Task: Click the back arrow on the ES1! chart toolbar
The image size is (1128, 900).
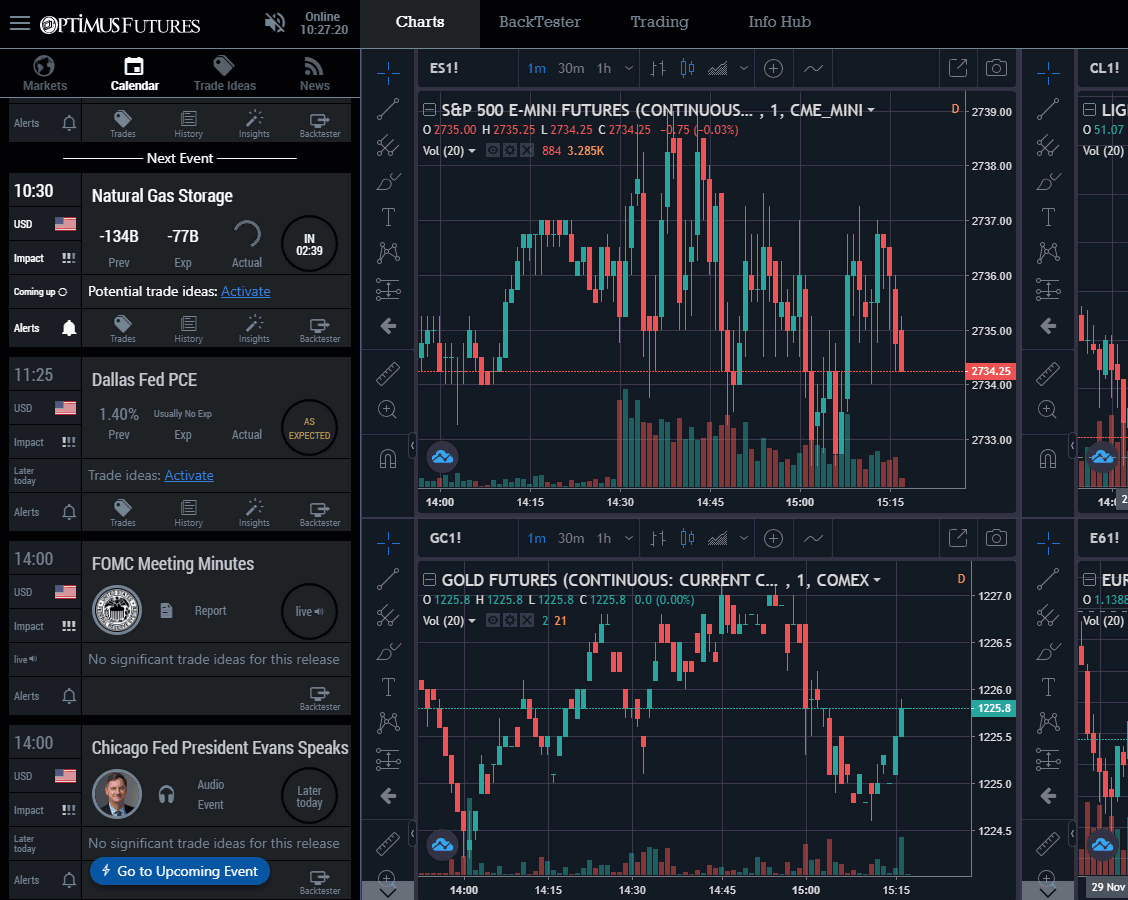Action: [388, 326]
